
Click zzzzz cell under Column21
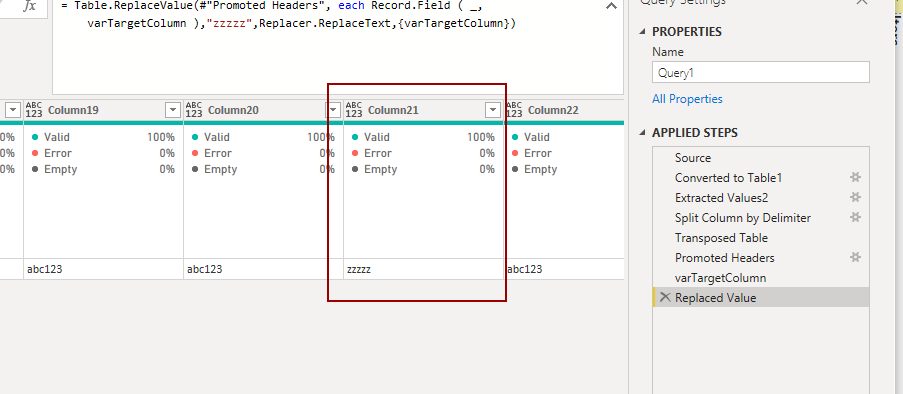pyautogui.click(x=423, y=269)
